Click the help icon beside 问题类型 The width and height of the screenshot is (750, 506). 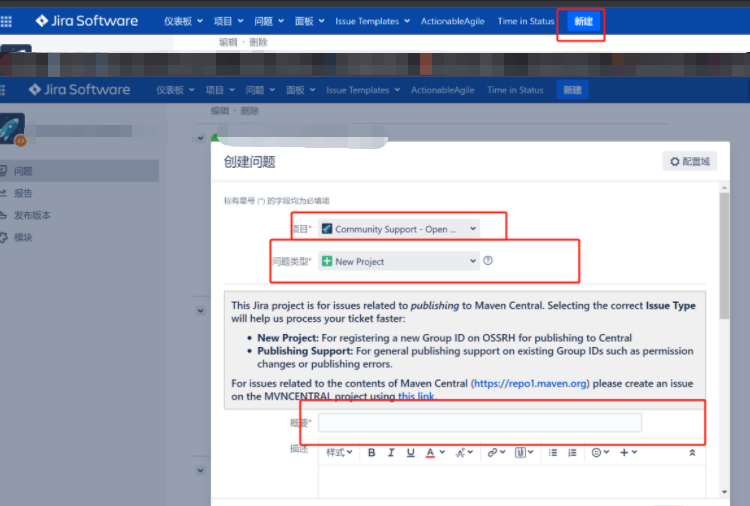coord(488,261)
